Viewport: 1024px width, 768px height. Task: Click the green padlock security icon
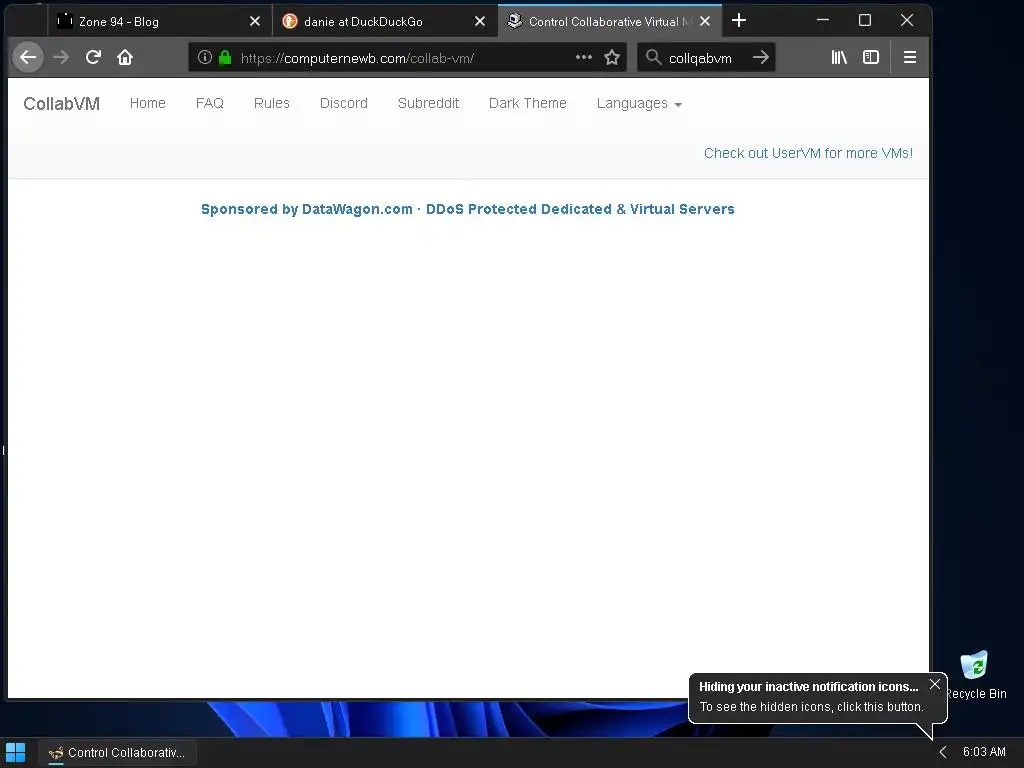(x=225, y=57)
